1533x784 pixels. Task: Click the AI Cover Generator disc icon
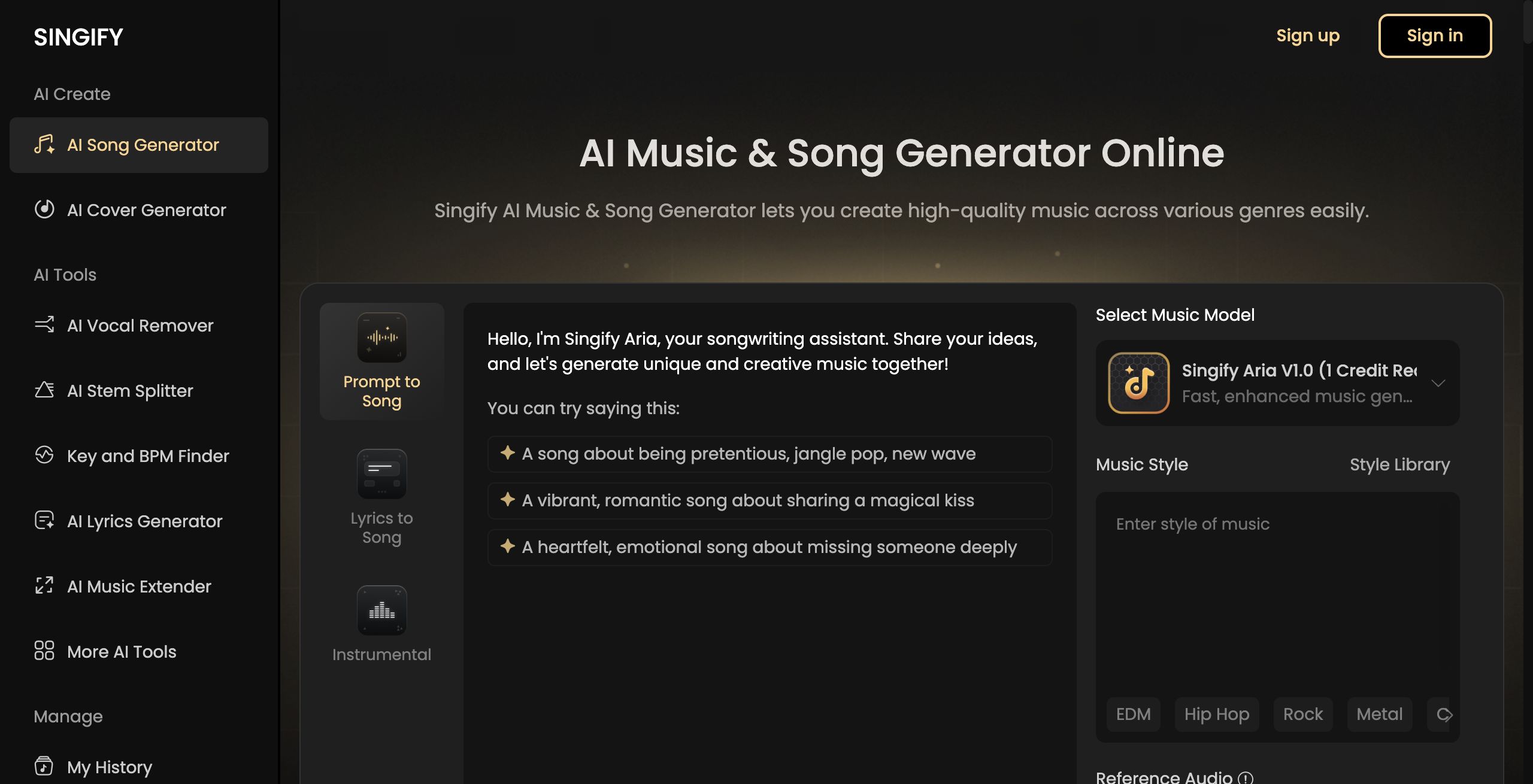pos(44,209)
